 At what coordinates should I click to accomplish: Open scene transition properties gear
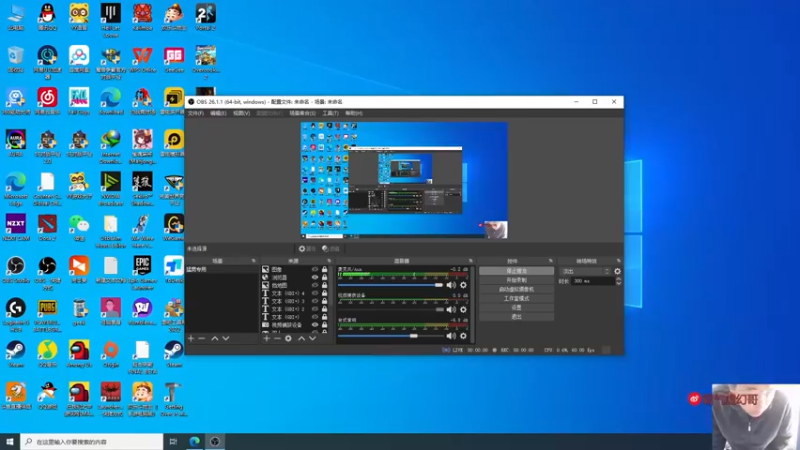tap(617, 271)
